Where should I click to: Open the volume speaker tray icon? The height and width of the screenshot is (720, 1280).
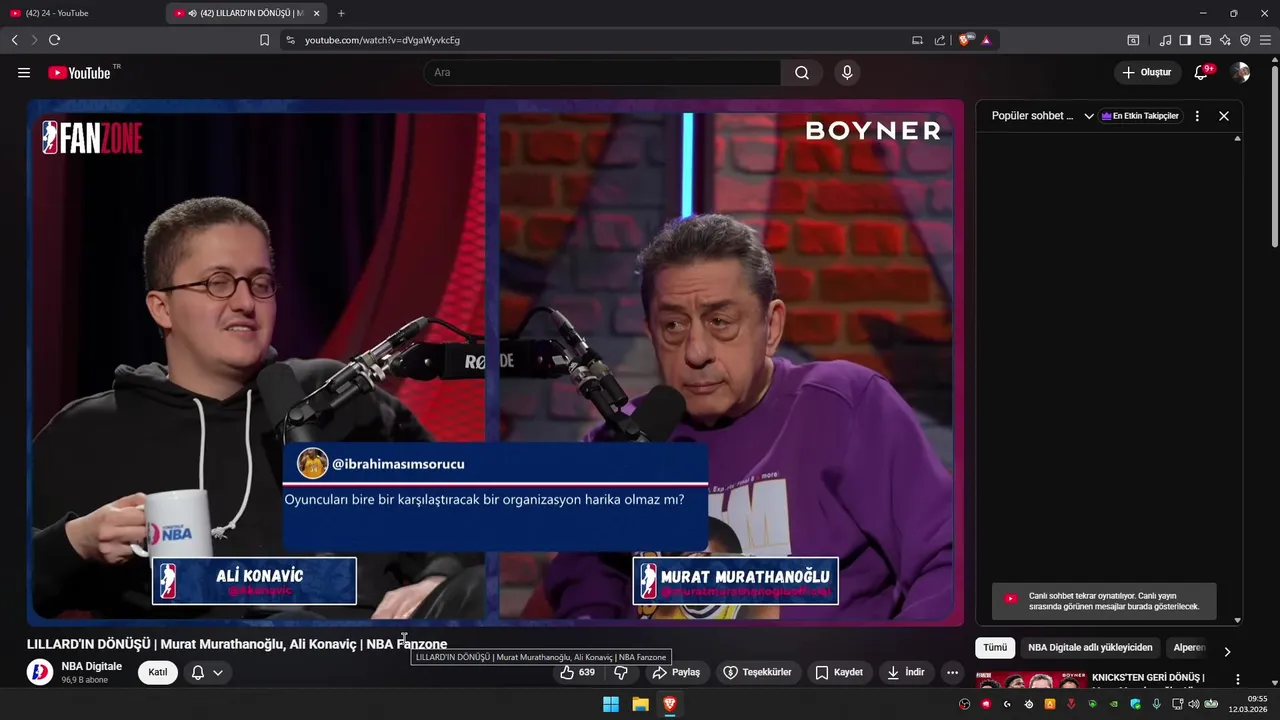pyautogui.click(x=1193, y=704)
